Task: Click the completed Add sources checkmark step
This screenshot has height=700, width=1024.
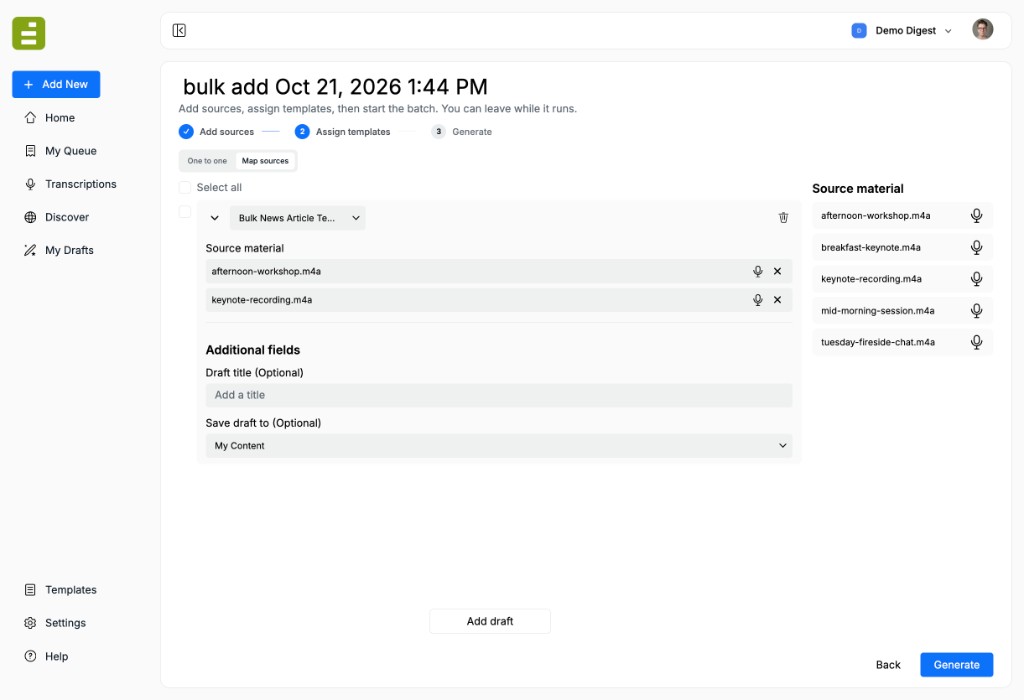Action: tap(186, 131)
